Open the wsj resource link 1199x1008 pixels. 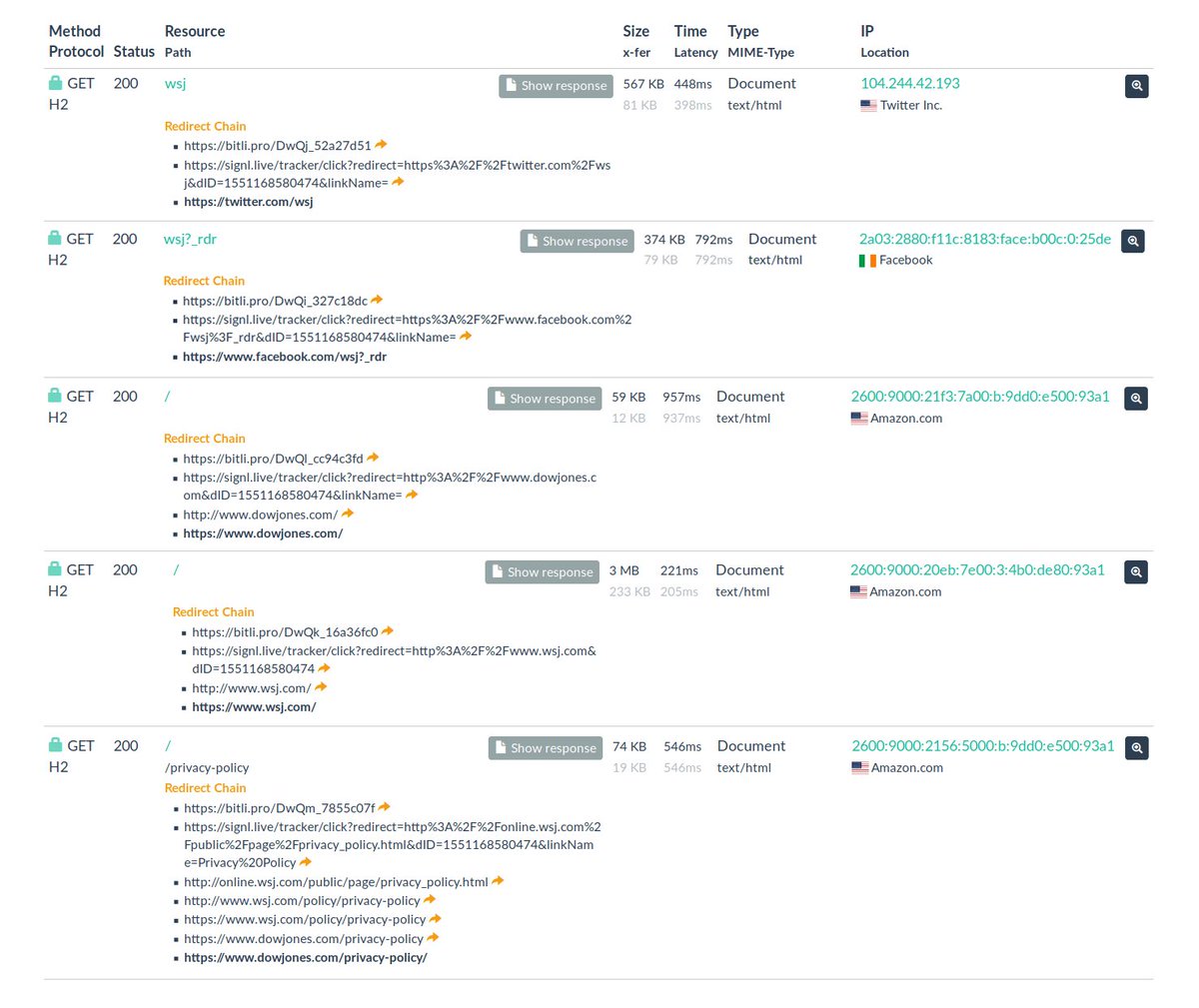click(176, 84)
